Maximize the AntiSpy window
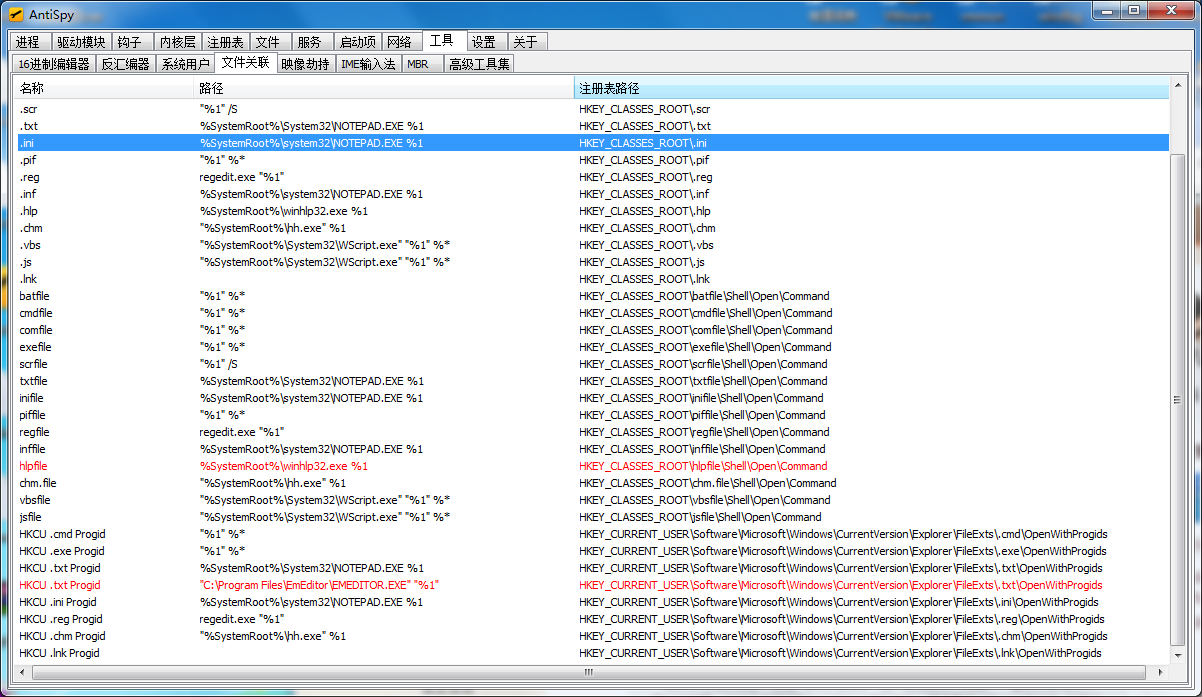 tap(1133, 10)
